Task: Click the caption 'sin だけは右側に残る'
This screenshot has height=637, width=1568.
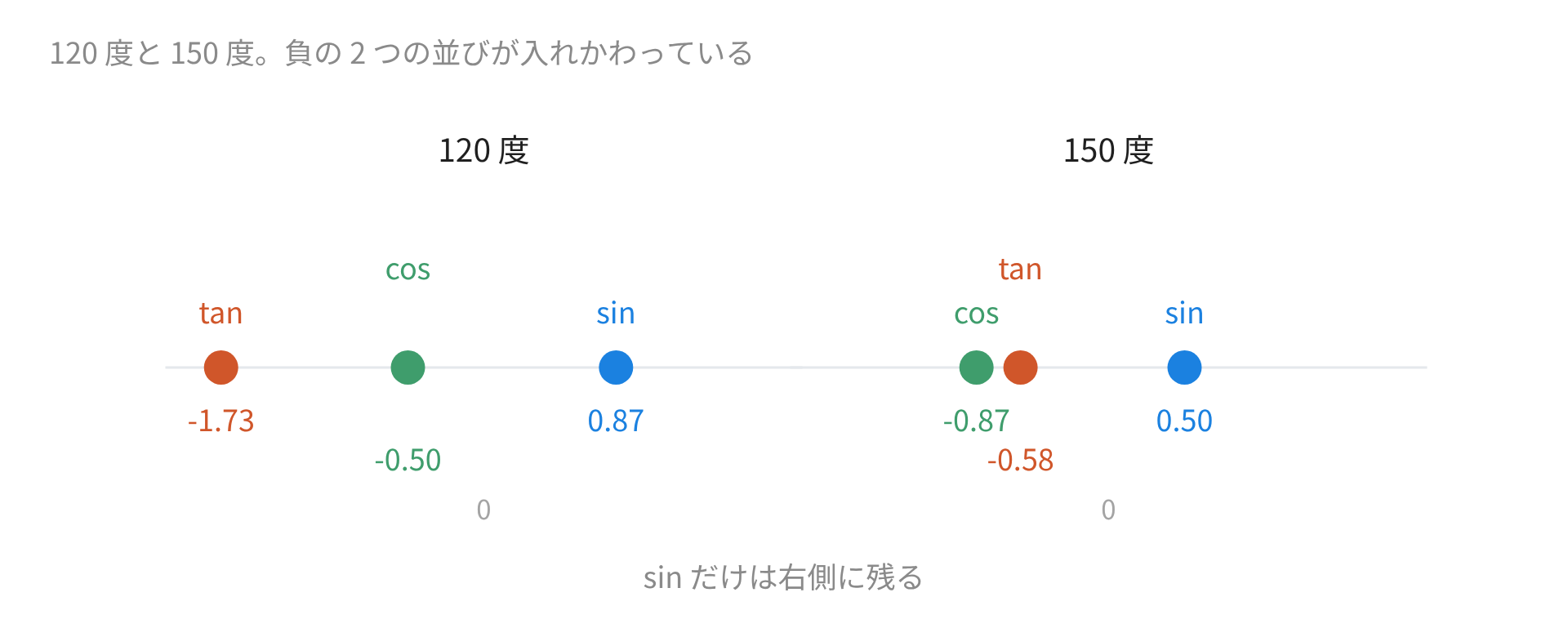Action: point(783,577)
